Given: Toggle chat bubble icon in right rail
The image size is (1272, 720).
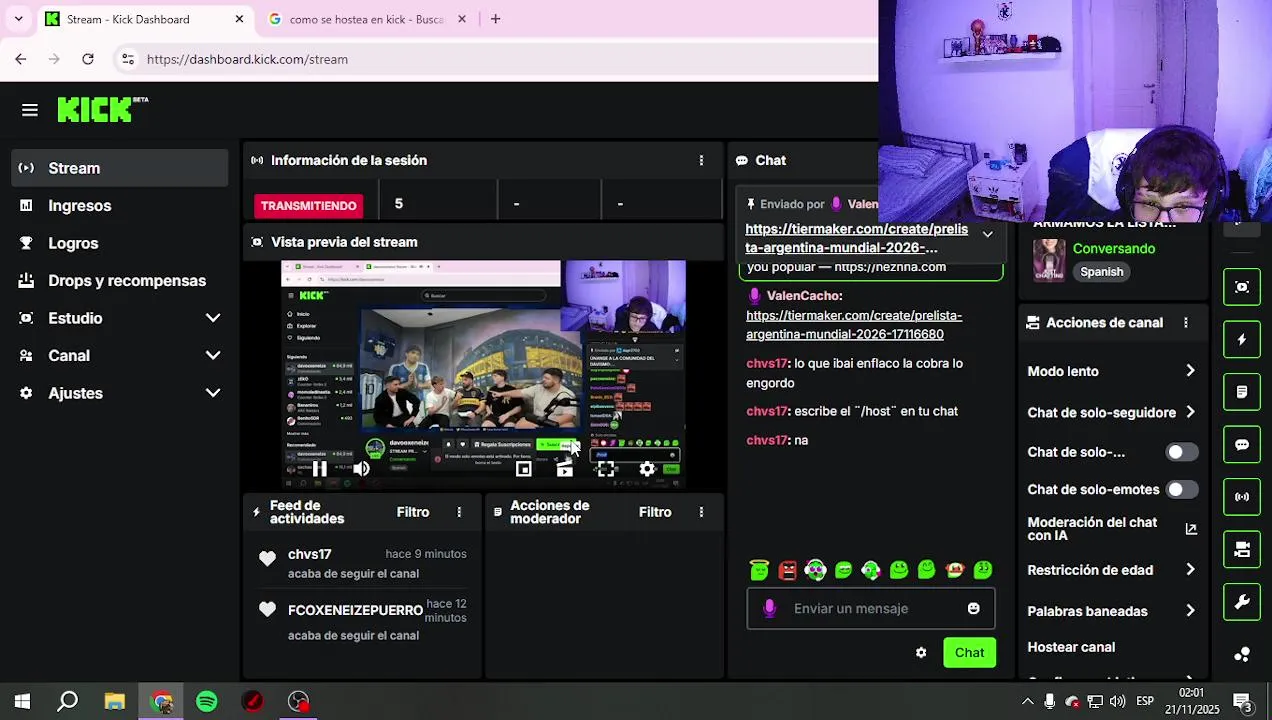Looking at the screenshot, I should tap(1242, 445).
